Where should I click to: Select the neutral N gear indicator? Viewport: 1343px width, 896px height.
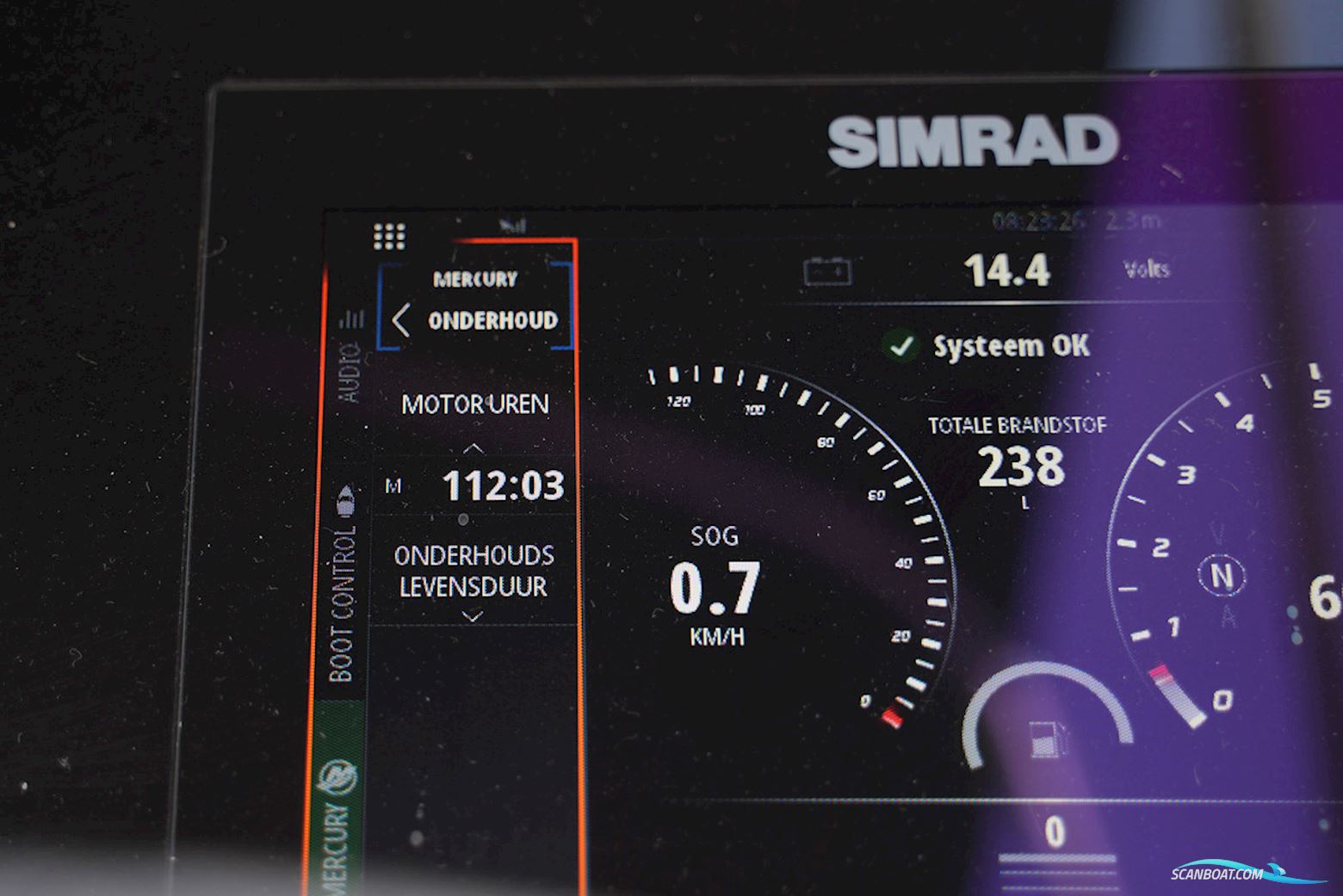point(1221,575)
